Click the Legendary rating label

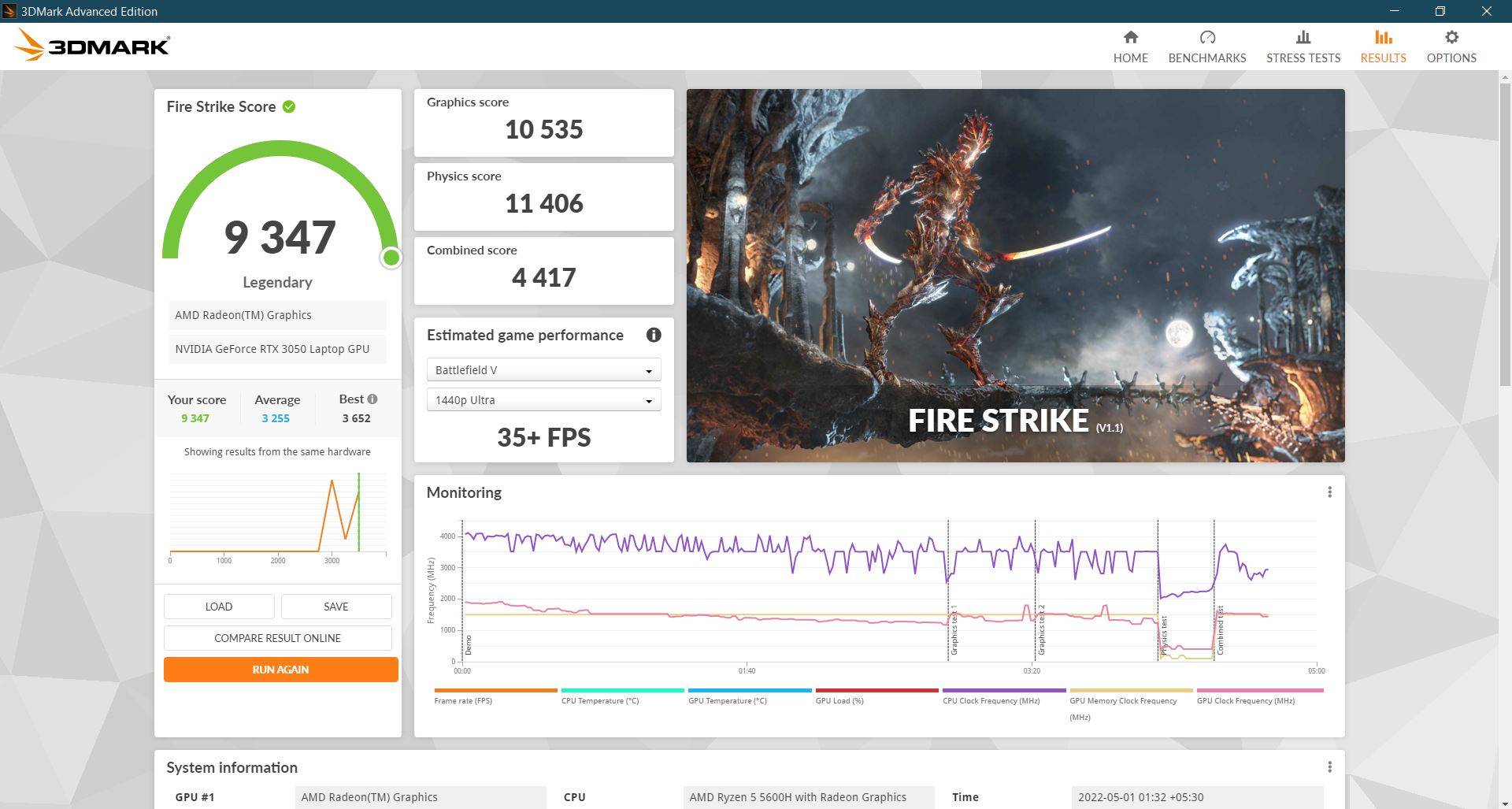tap(277, 282)
